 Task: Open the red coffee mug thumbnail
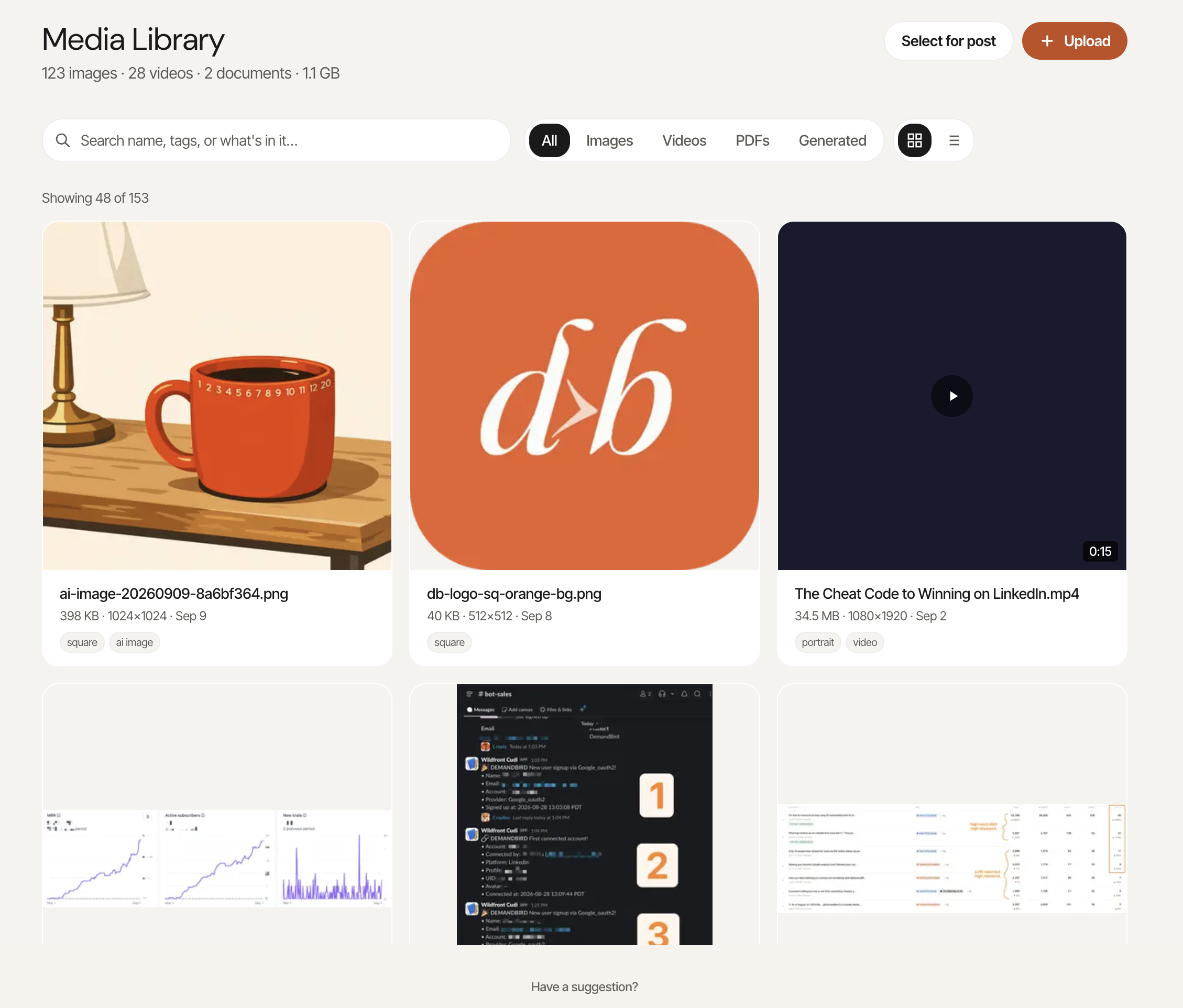point(217,396)
